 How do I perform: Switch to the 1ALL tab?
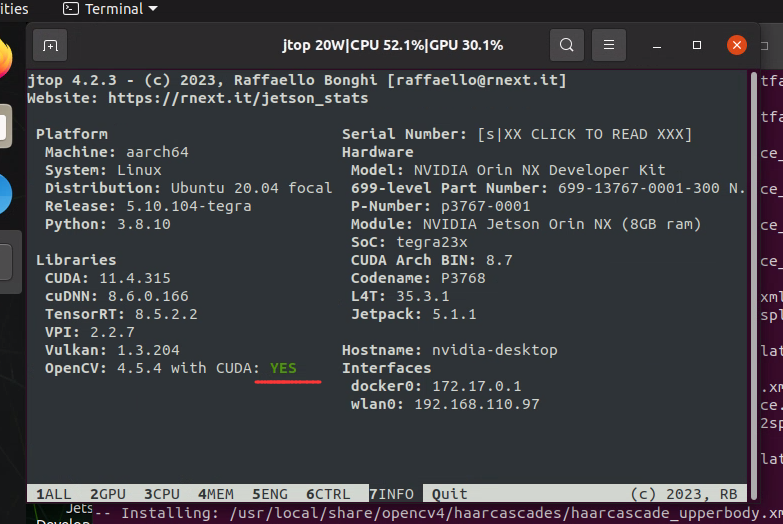(x=53, y=494)
